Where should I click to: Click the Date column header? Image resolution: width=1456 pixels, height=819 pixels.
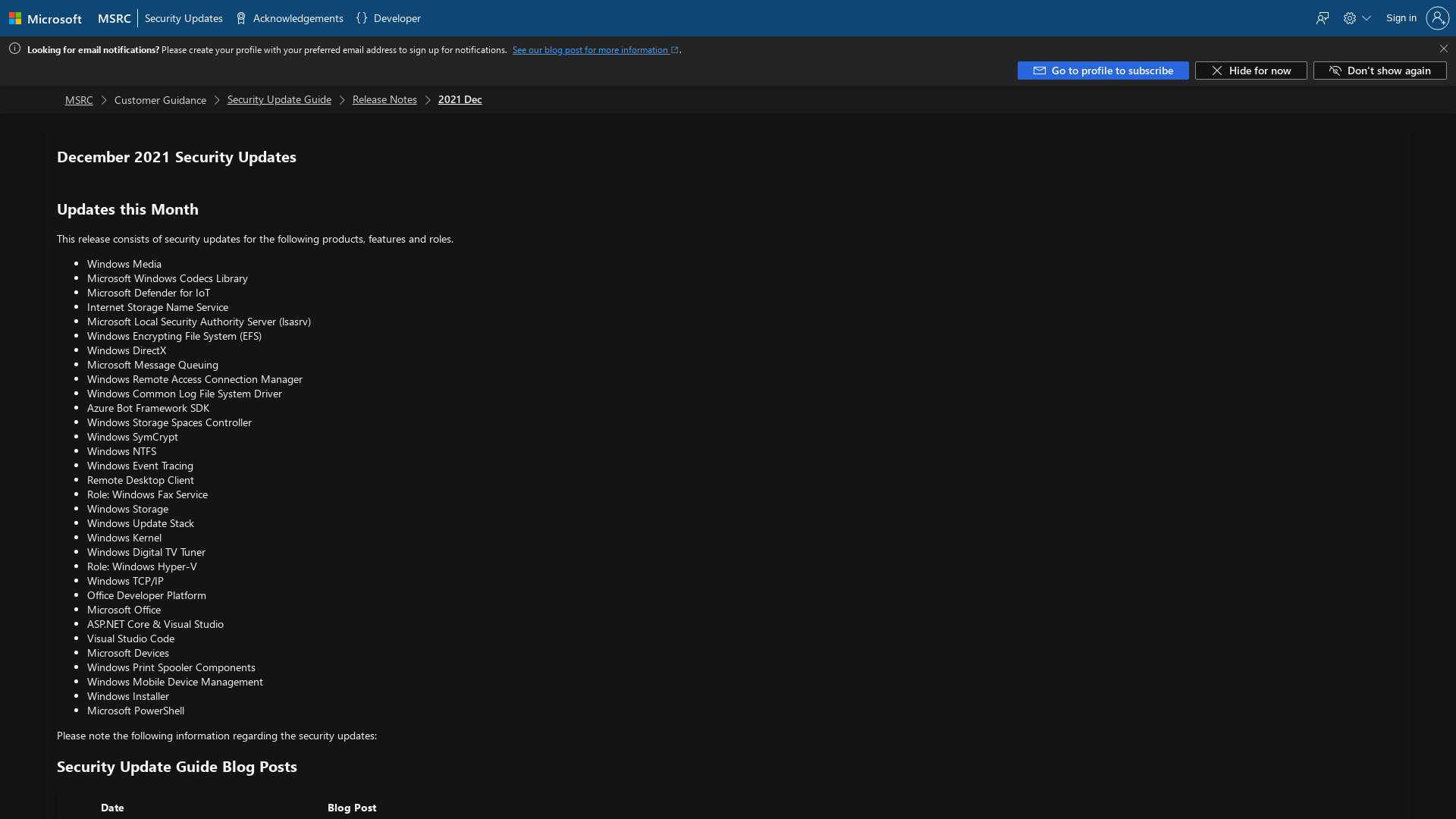112,808
